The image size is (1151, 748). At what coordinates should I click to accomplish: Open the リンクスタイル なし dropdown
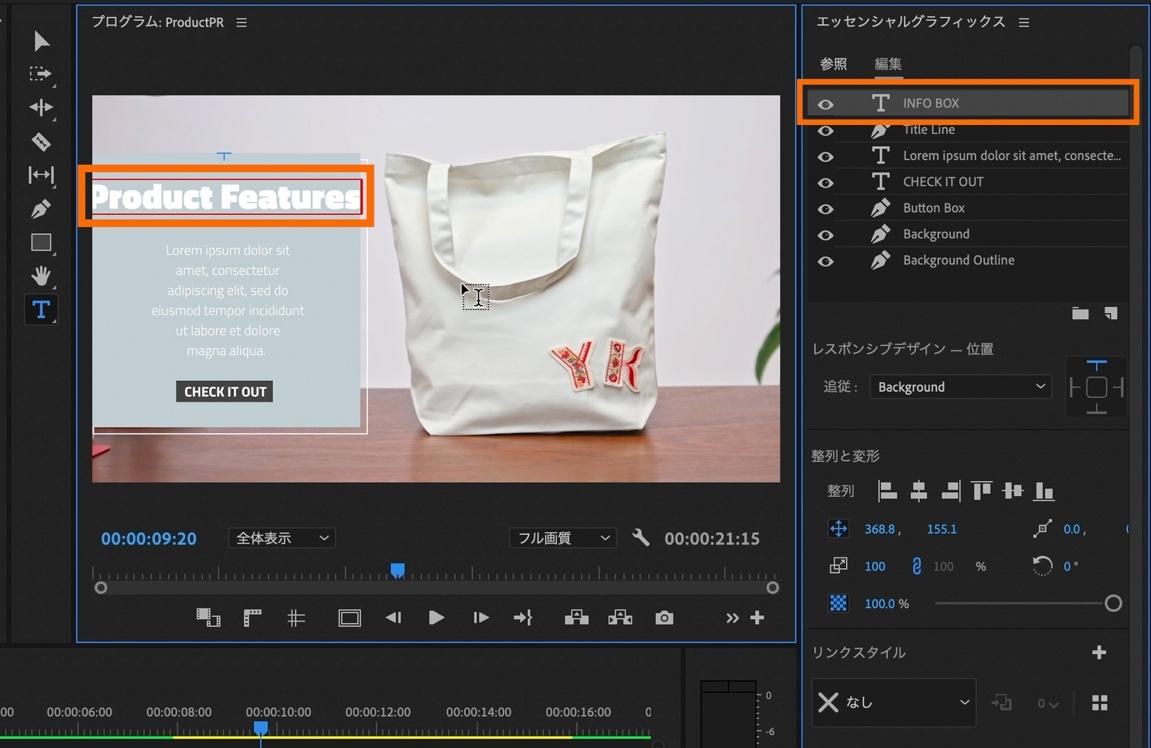893,702
